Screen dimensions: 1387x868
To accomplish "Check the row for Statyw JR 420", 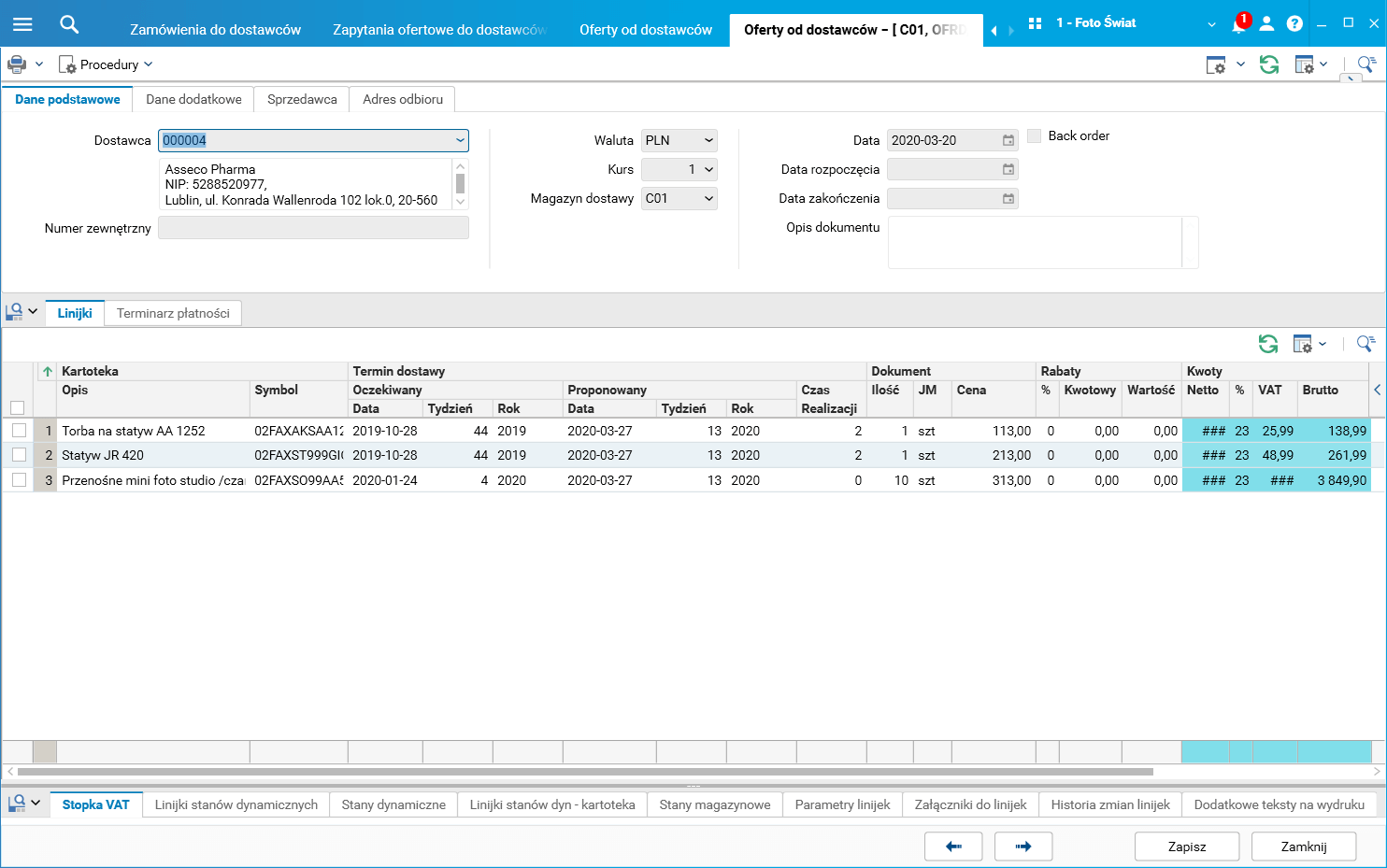I will 19,454.
